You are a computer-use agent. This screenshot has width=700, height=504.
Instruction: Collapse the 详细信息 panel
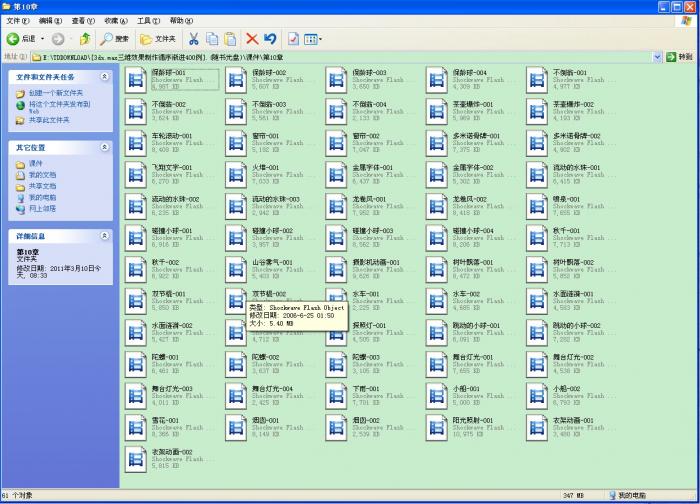(104, 236)
